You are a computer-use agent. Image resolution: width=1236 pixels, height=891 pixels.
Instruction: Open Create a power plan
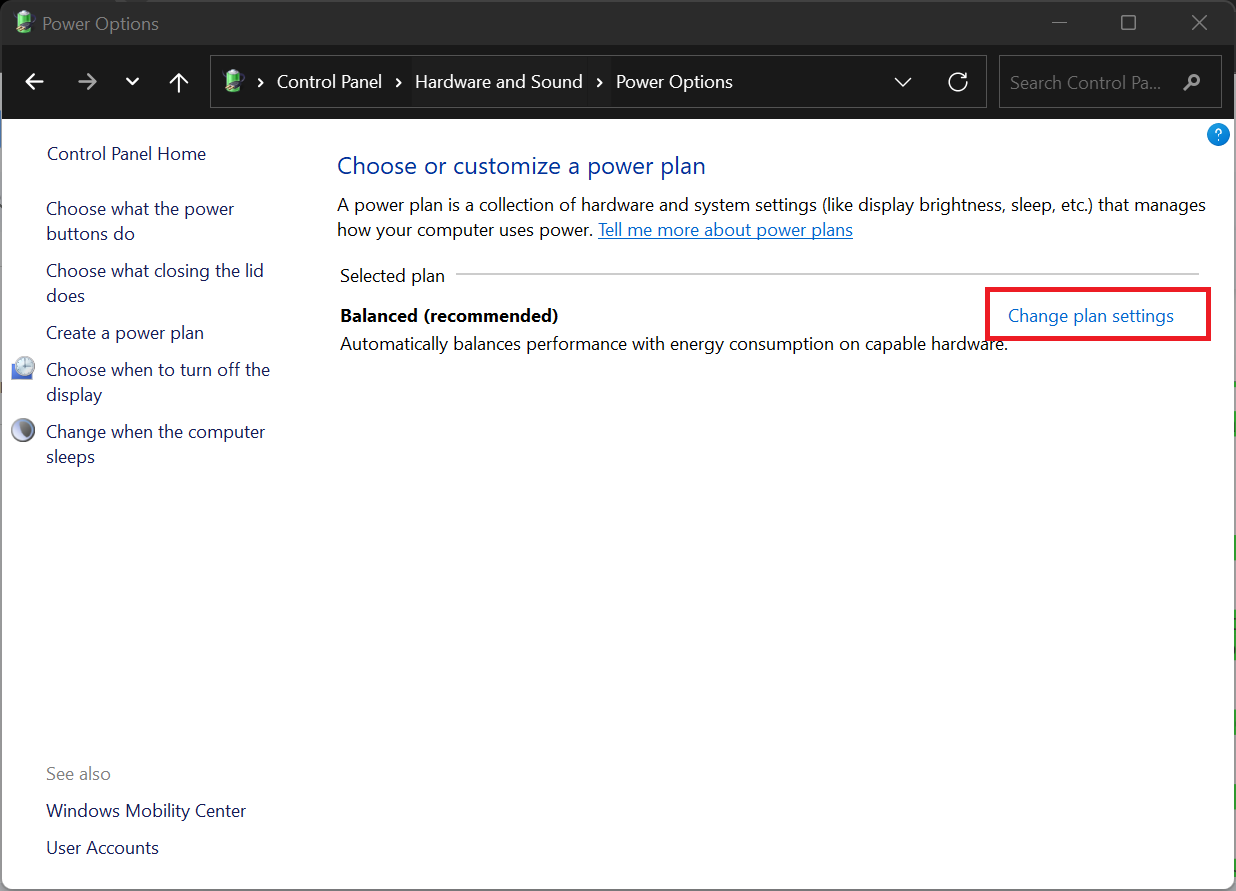point(125,333)
